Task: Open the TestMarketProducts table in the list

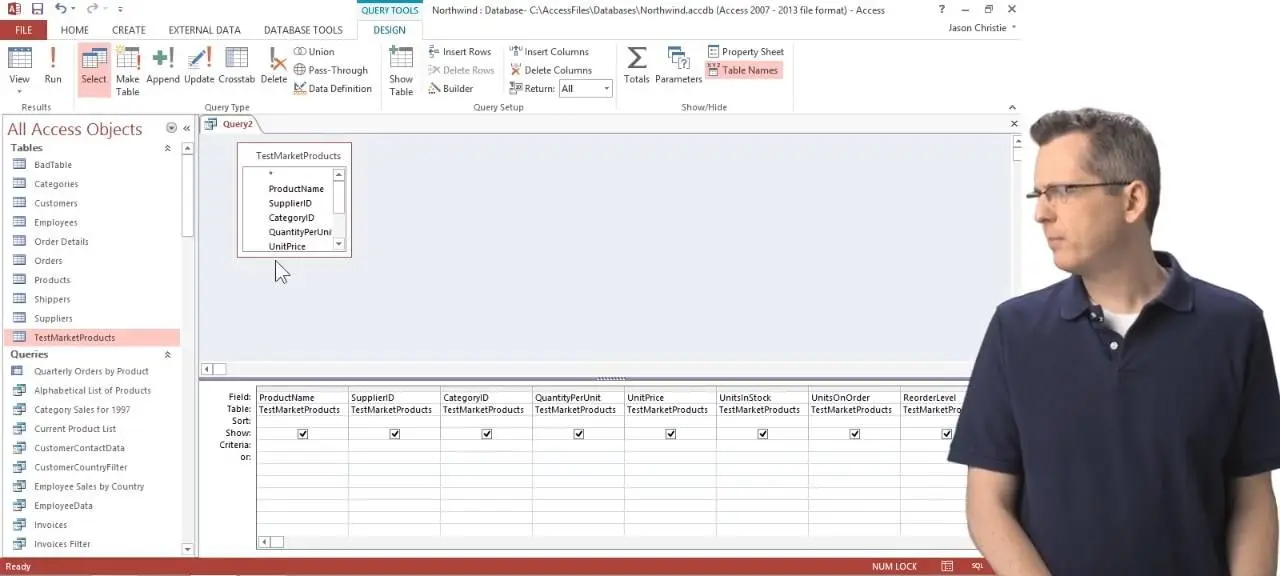Action: point(92,338)
